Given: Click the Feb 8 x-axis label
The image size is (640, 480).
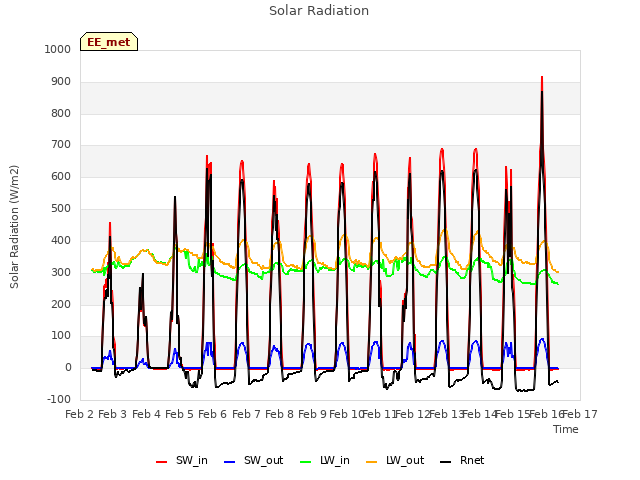Looking at the screenshot, I should click(x=280, y=414).
